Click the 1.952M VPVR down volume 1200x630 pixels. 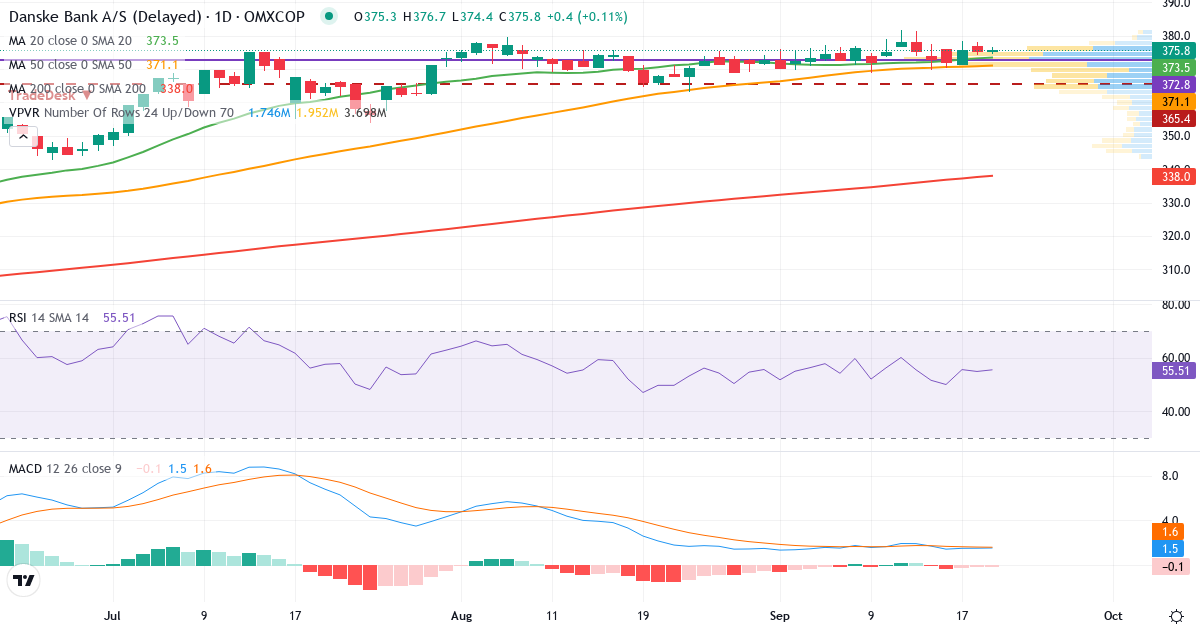(317, 113)
